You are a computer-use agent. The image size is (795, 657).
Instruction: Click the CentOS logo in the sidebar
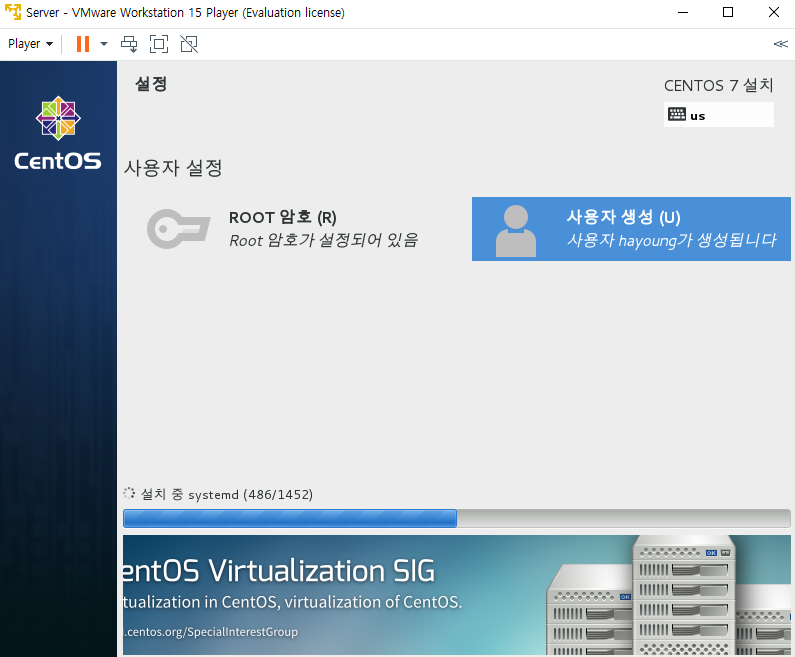click(x=58, y=133)
